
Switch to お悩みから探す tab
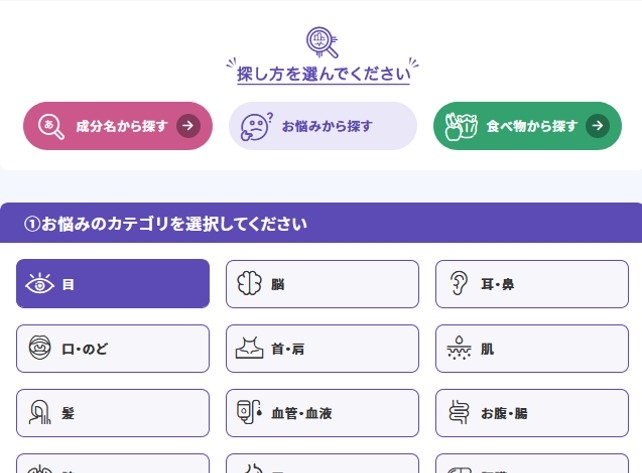tap(323, 126)
